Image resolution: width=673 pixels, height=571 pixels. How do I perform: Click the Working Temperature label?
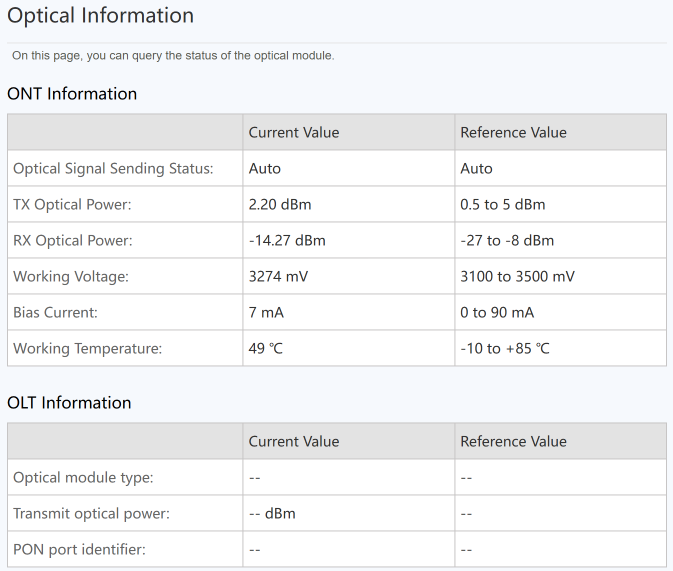click(88, 349)
